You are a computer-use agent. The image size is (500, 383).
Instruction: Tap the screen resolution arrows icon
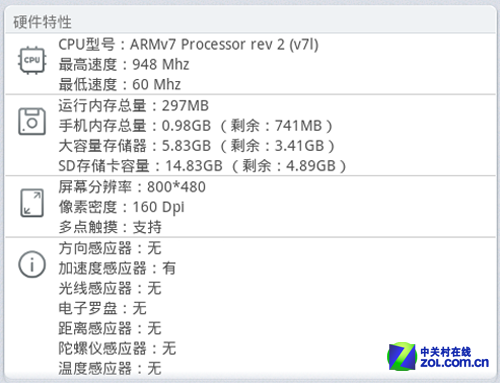32,203
